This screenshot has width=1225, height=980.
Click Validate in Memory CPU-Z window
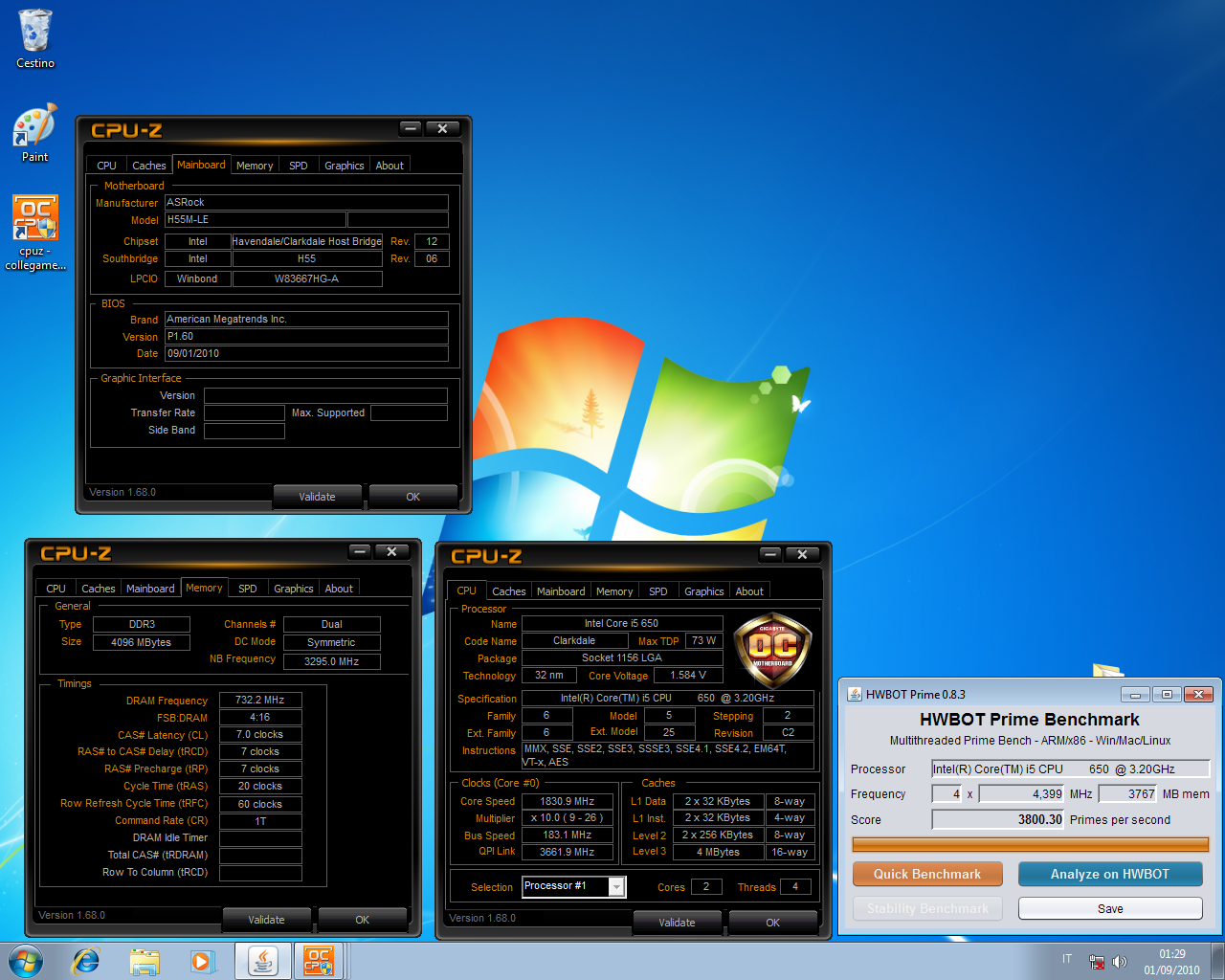coord(266,920)
